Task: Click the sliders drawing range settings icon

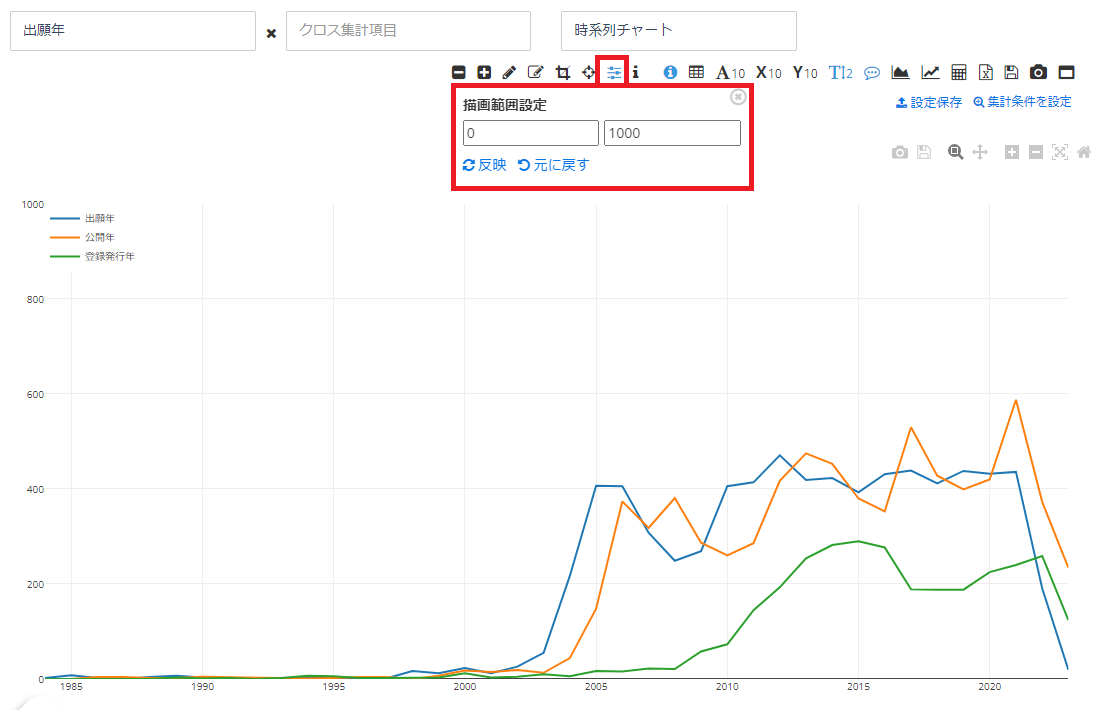Action: (613, 72)
